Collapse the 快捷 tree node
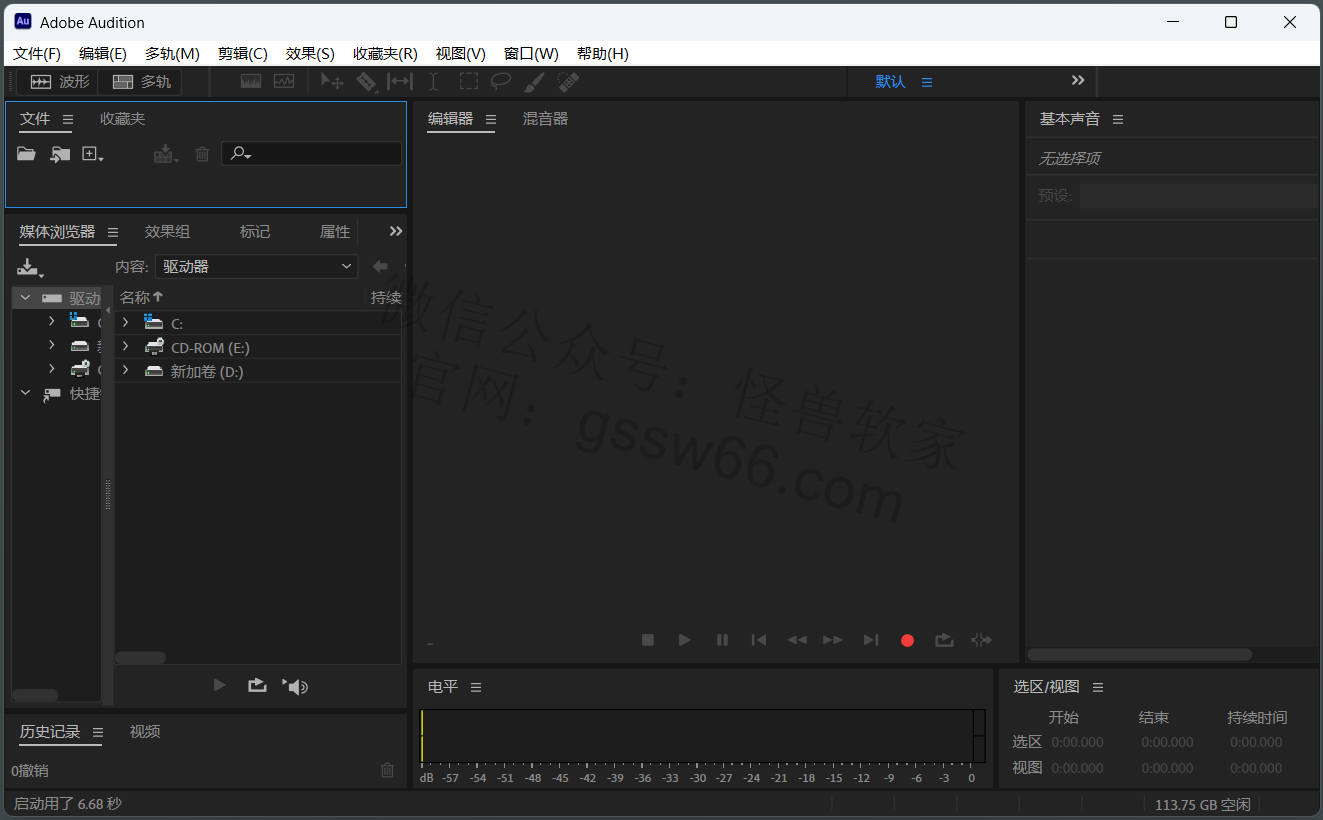 [x=25, y=393]
